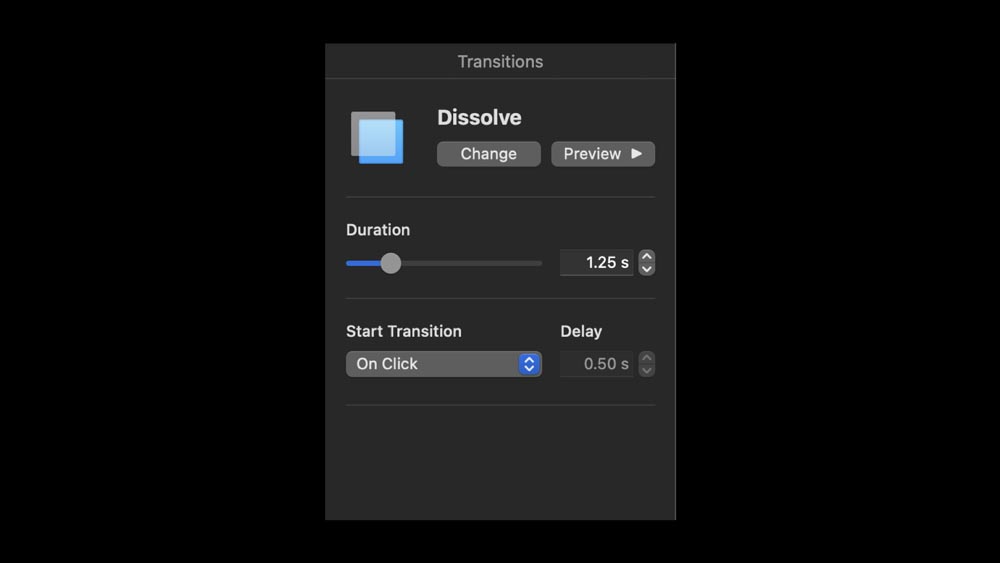Image resolution: width=1000 pixels, height=563 pixels.
Task: Click the unfilled right part of Duration slider
Action: 470,263
